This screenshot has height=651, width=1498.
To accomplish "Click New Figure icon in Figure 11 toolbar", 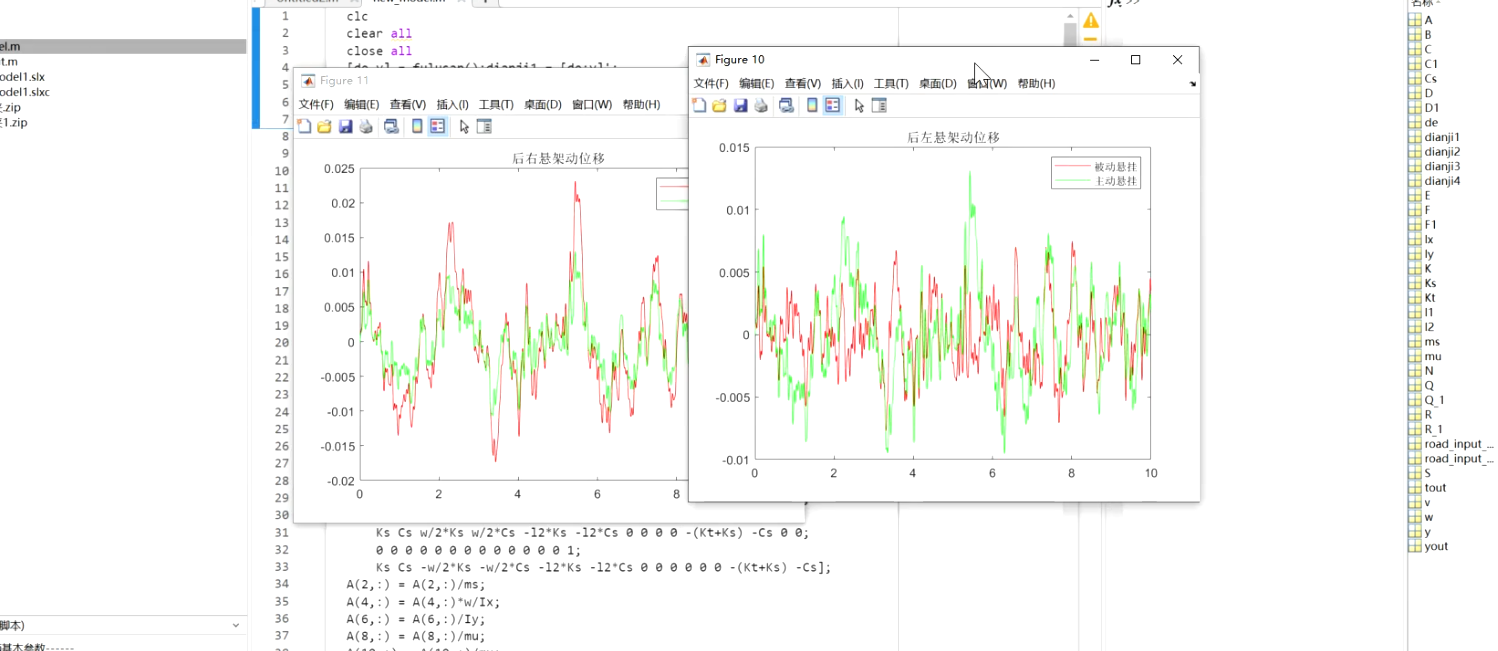I will (304, 127).
